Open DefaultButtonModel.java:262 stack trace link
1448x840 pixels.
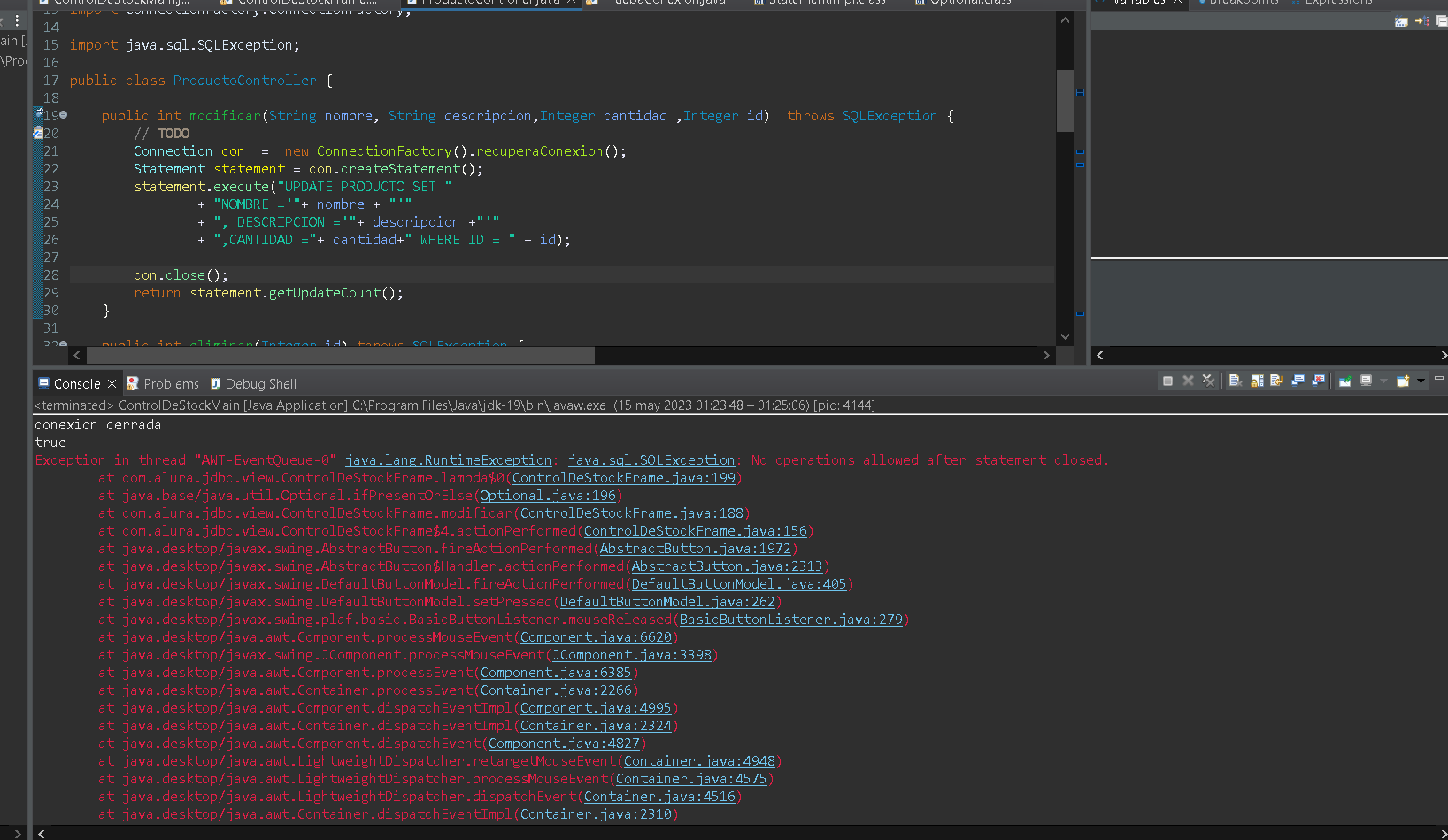(667, 602)
